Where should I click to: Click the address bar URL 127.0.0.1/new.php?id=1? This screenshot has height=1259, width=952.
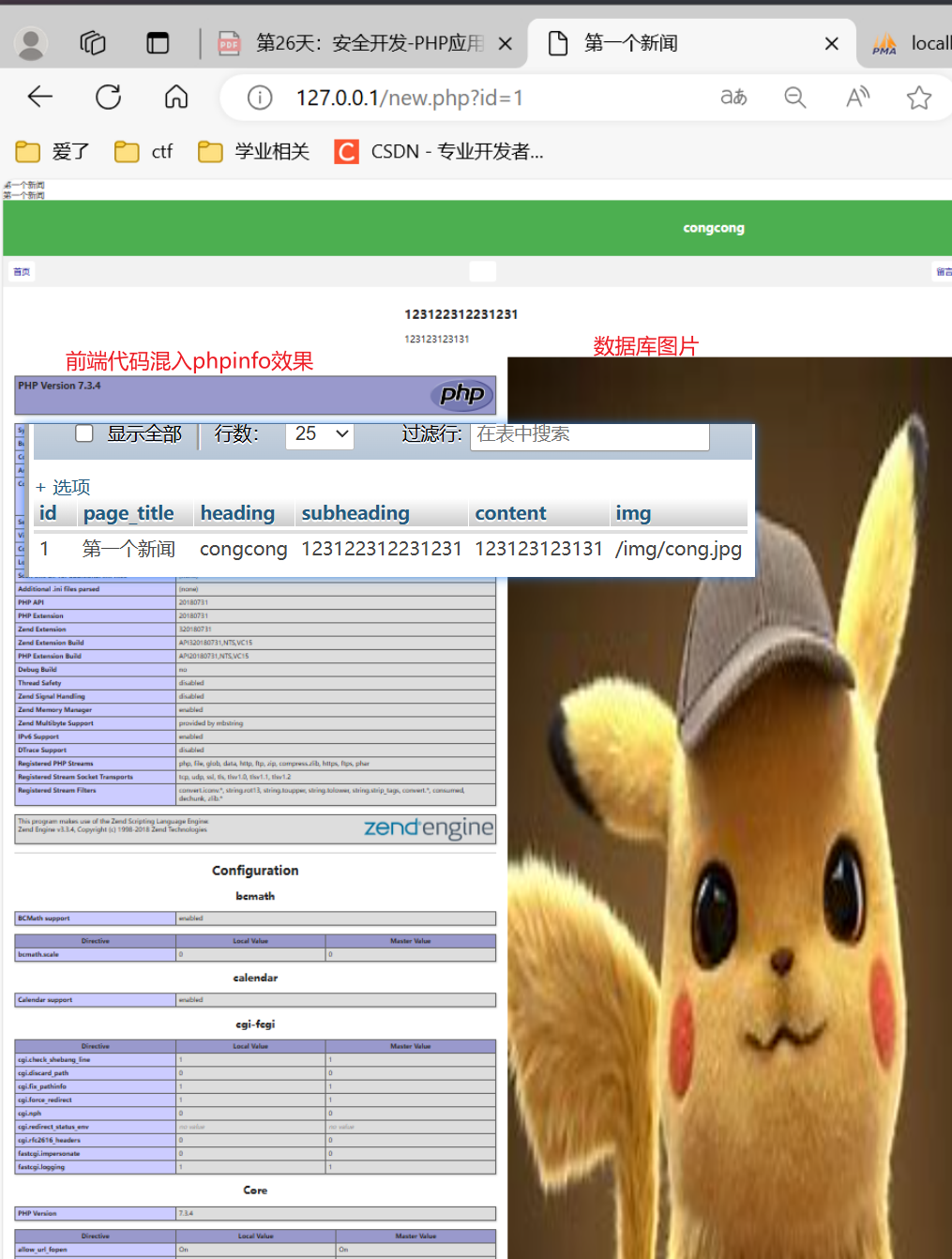click(x=410, y=98)
